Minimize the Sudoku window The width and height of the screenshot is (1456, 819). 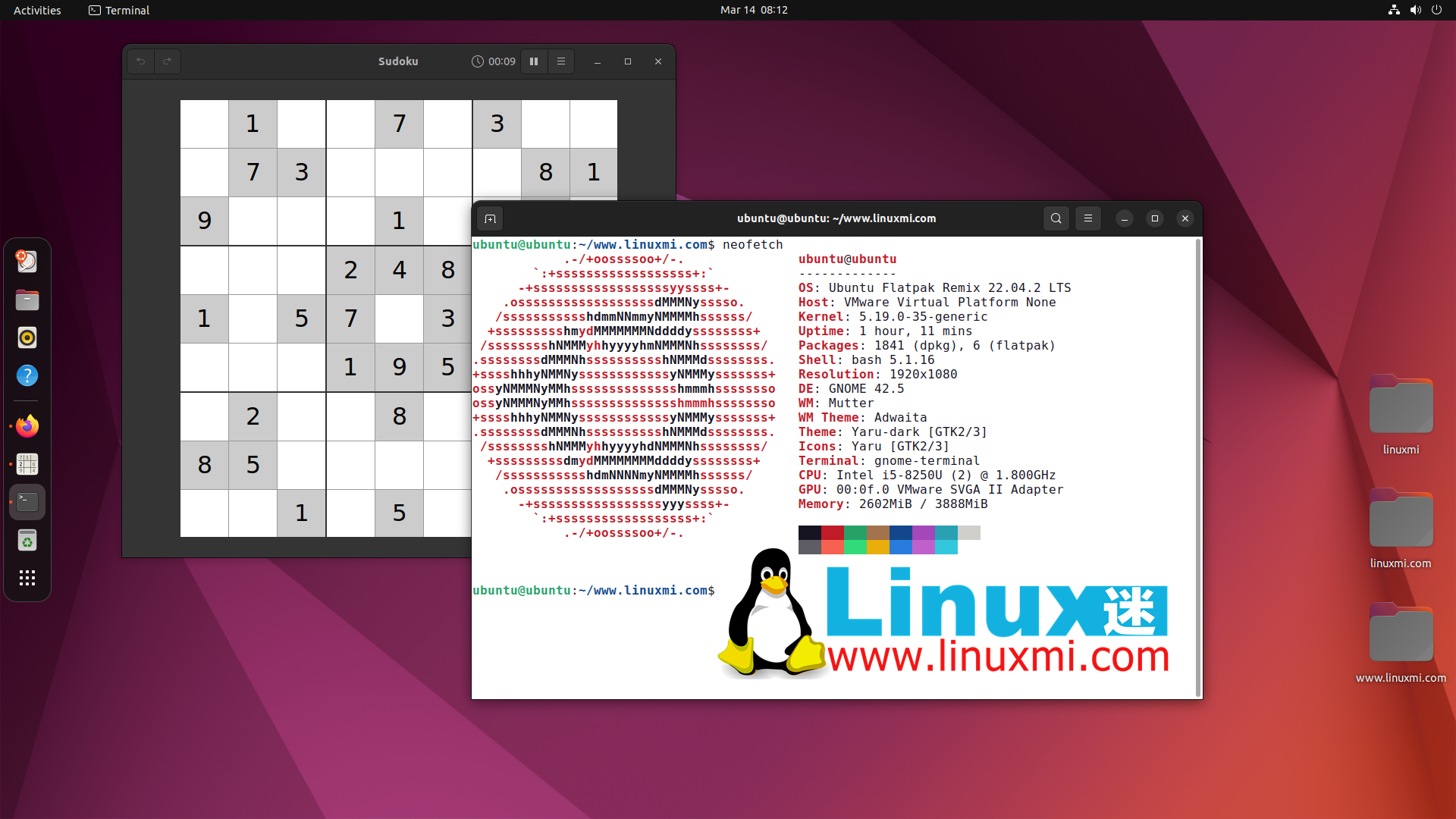pos(598,61)
